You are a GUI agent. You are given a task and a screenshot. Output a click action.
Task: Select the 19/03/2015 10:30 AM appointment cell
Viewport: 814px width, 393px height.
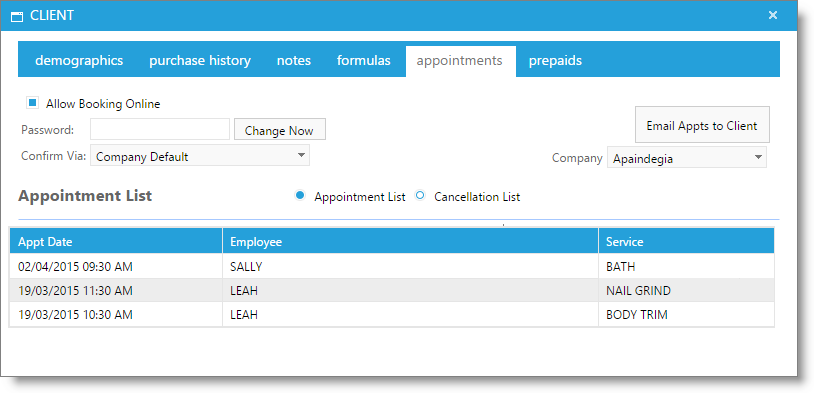(x=116, y=315)
